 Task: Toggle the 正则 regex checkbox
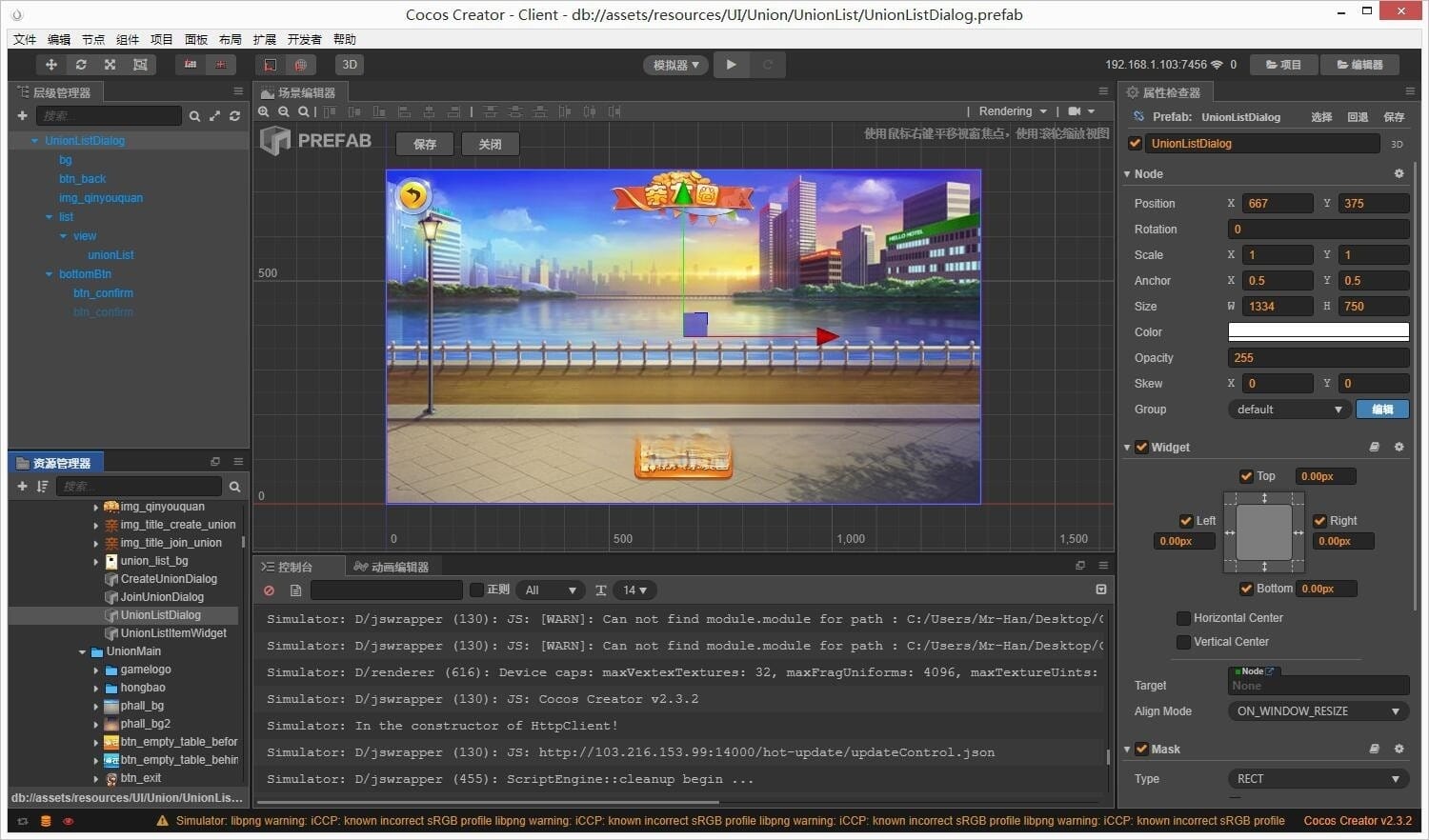point(477,590)
